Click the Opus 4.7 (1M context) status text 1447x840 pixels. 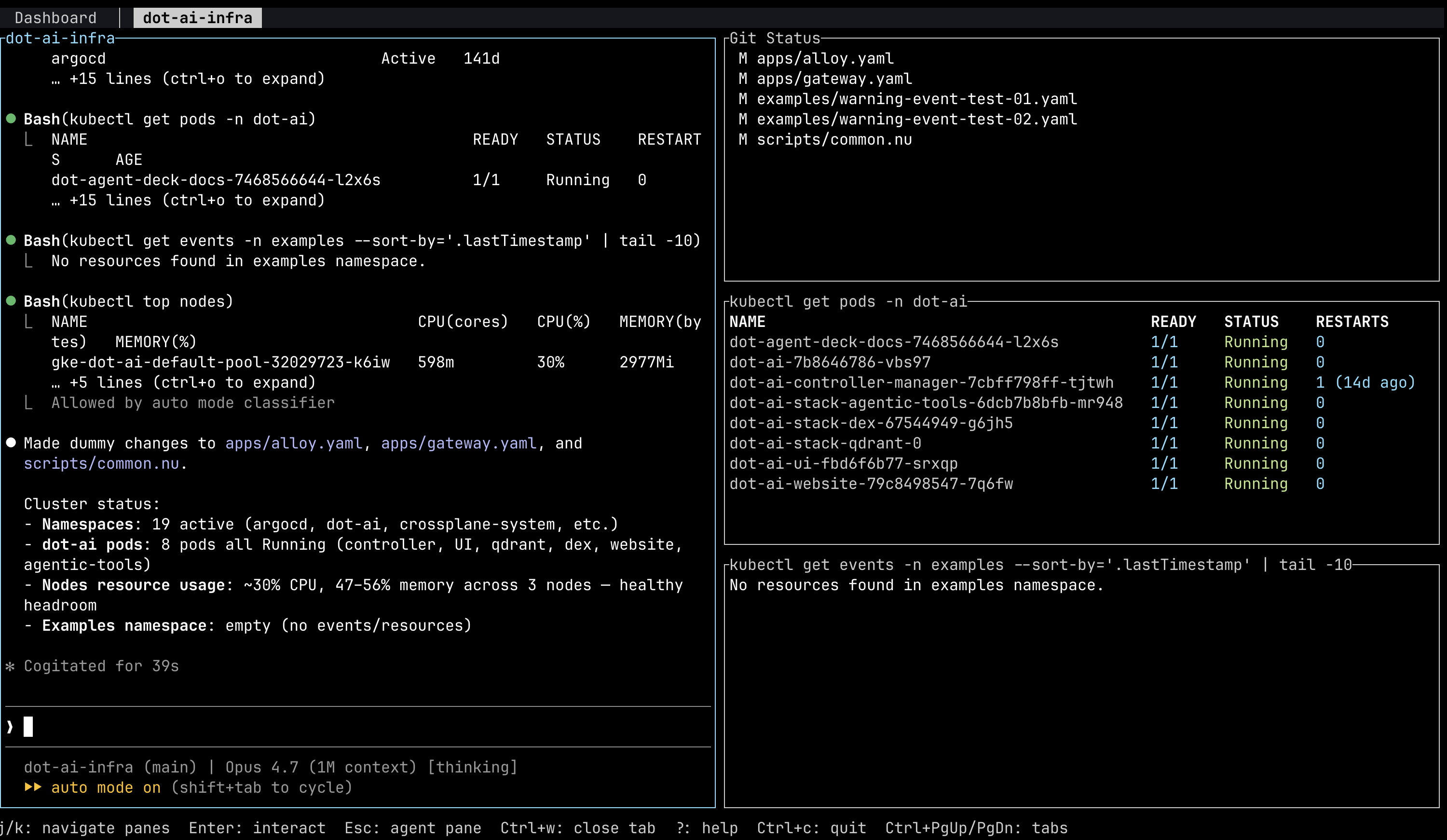321,767
